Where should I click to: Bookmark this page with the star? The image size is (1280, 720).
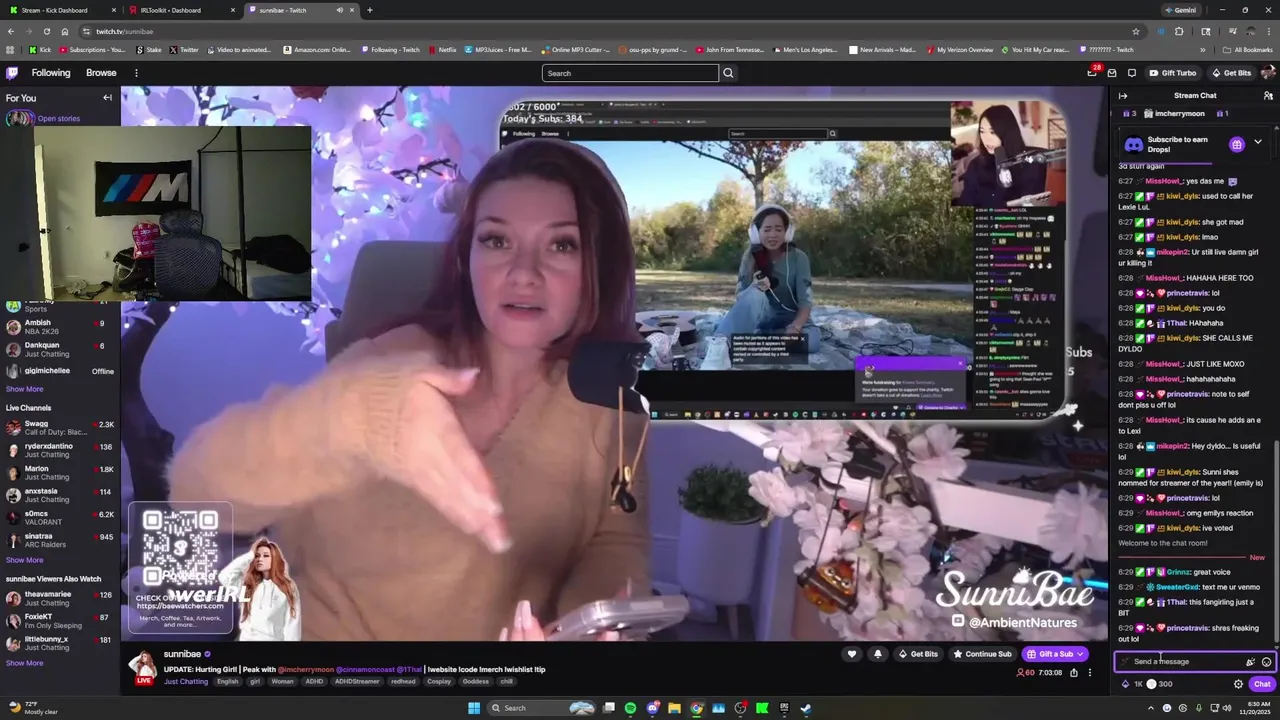[x=1135, y=31]
